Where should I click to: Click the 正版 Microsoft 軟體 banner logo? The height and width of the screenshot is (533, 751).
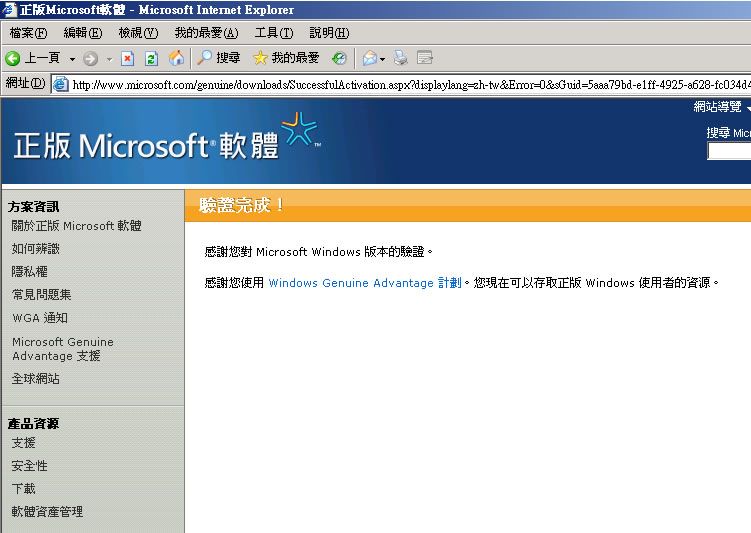click(167, 138)
